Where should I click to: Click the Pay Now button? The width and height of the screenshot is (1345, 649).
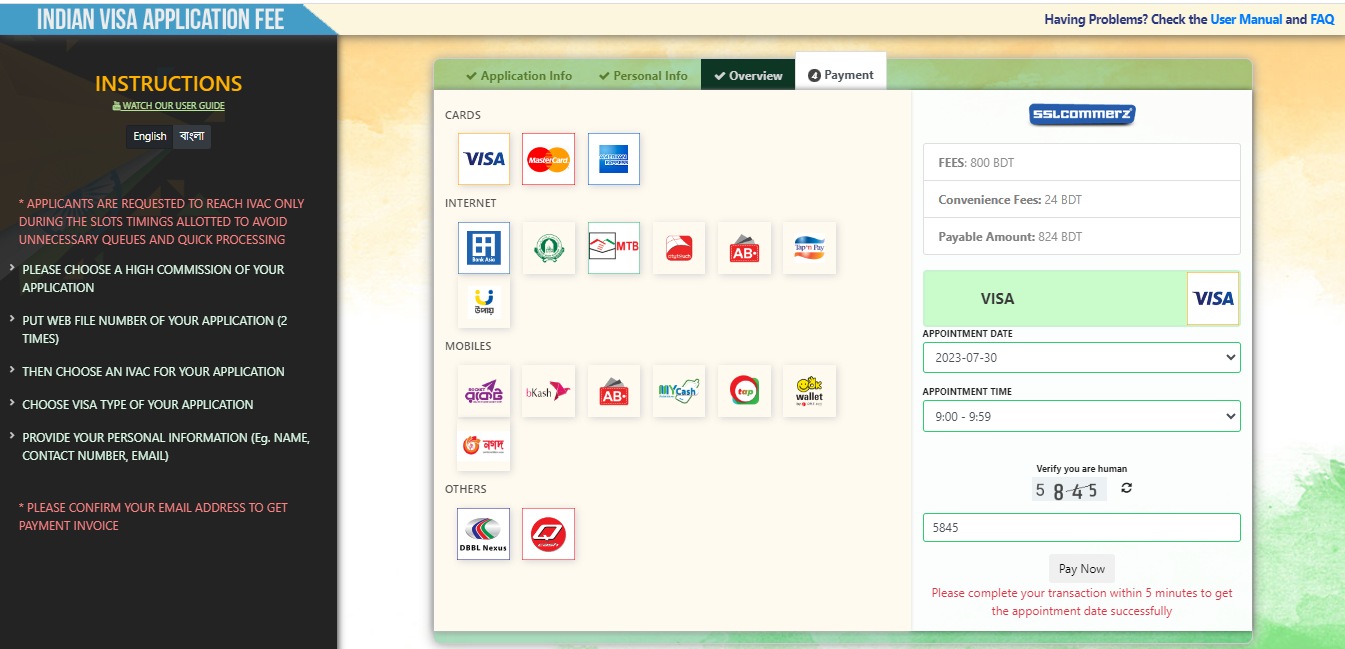point(1081,569)
